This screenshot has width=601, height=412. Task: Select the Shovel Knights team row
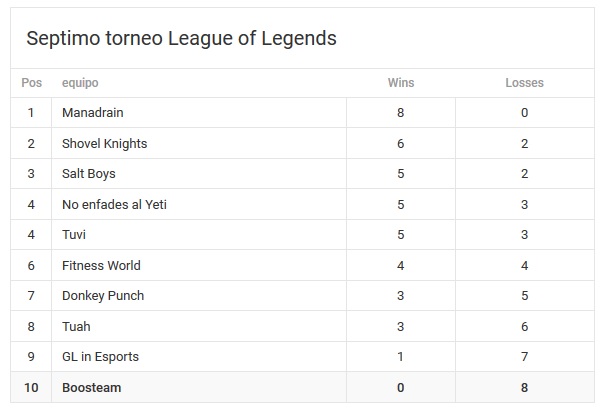(302, 143)
